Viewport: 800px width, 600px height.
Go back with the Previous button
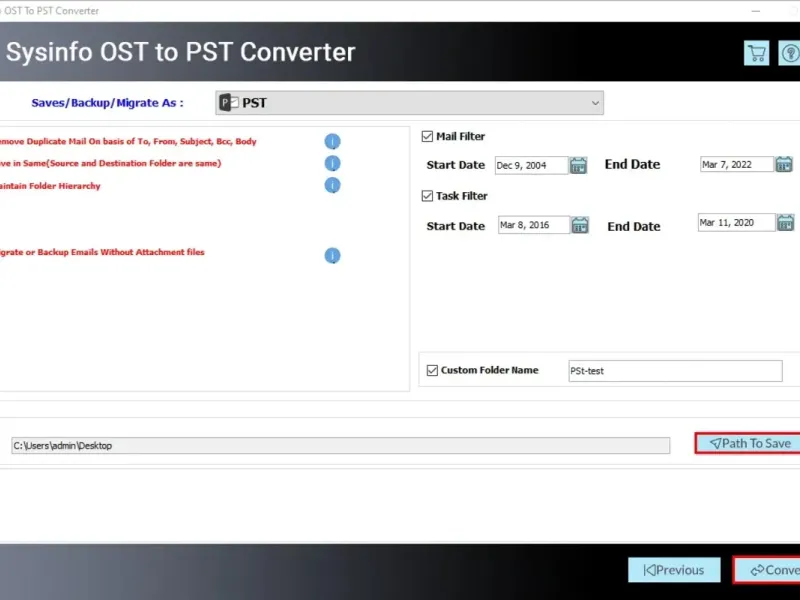coord(674,570)
